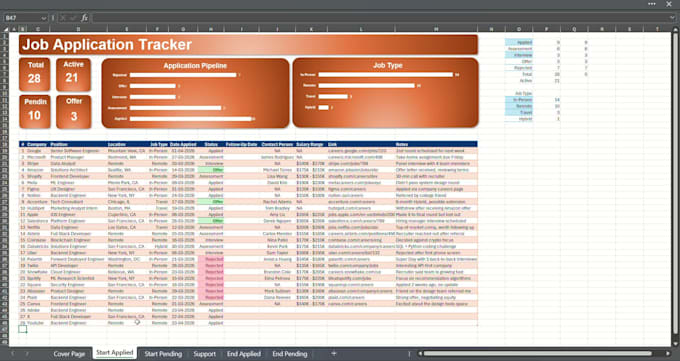Select the Rejected status in Plaid row
680x361 pixels.
[x=211, y=297]
